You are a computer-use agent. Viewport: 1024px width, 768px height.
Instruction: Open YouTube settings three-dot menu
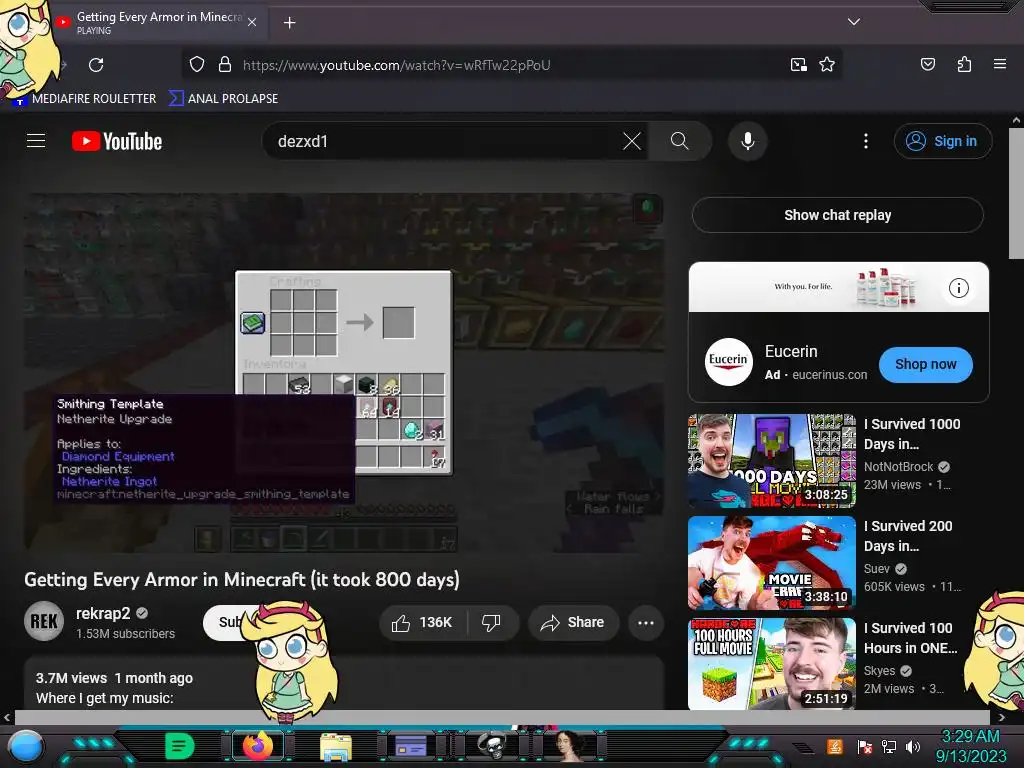coord(866,141)
